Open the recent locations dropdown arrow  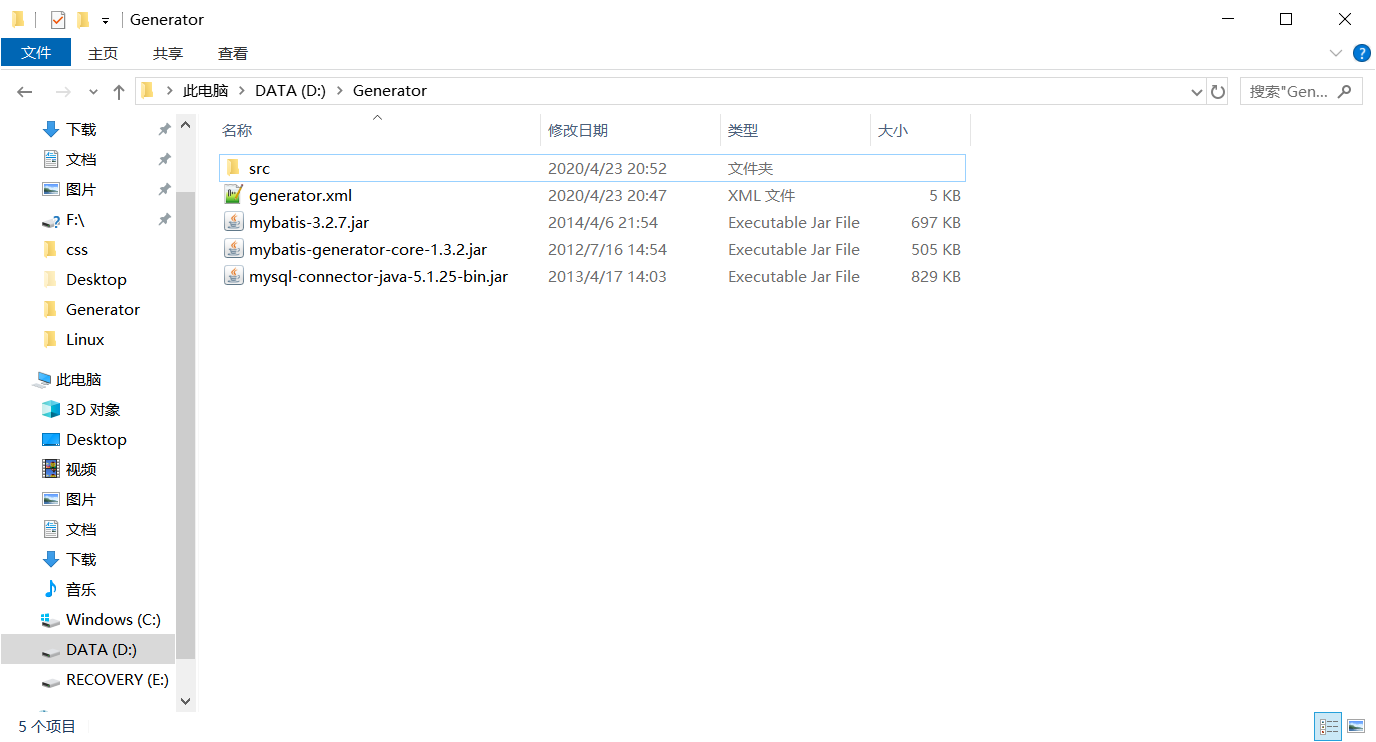tap(93, 91)
